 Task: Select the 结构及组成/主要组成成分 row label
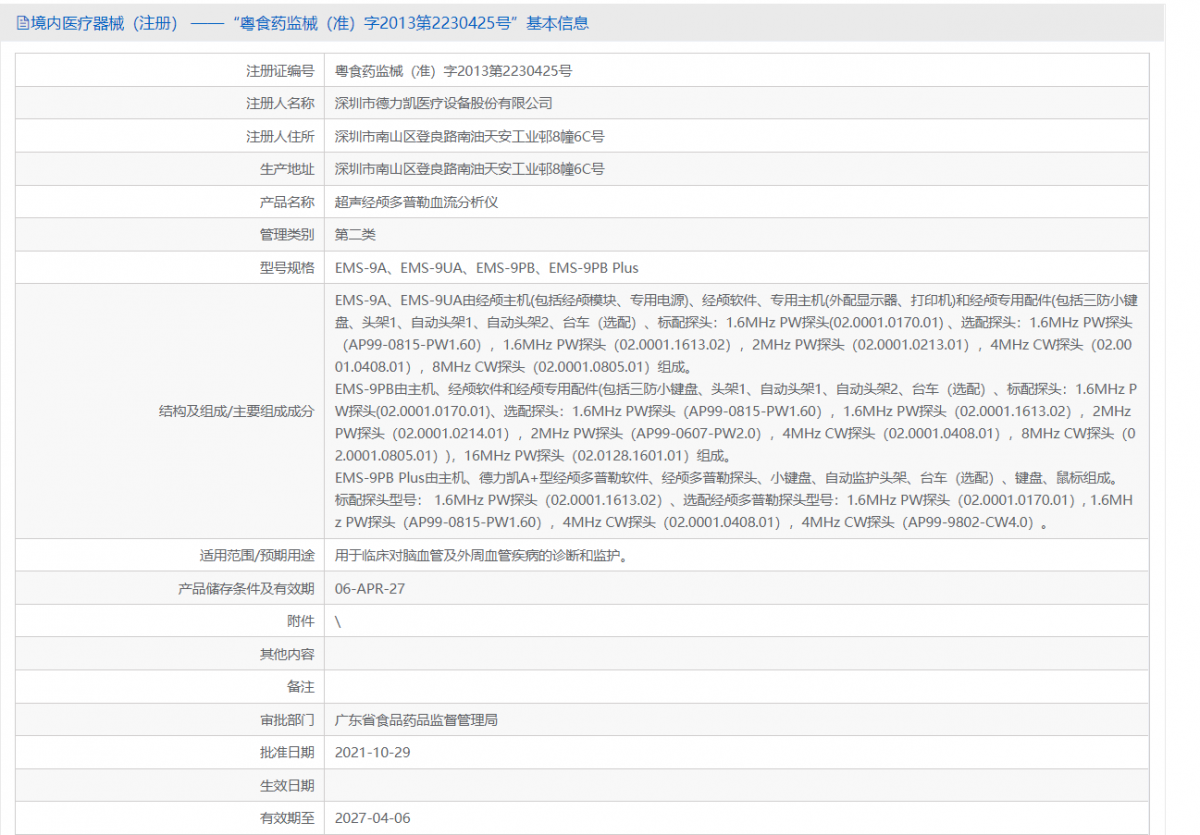point(236,411)
